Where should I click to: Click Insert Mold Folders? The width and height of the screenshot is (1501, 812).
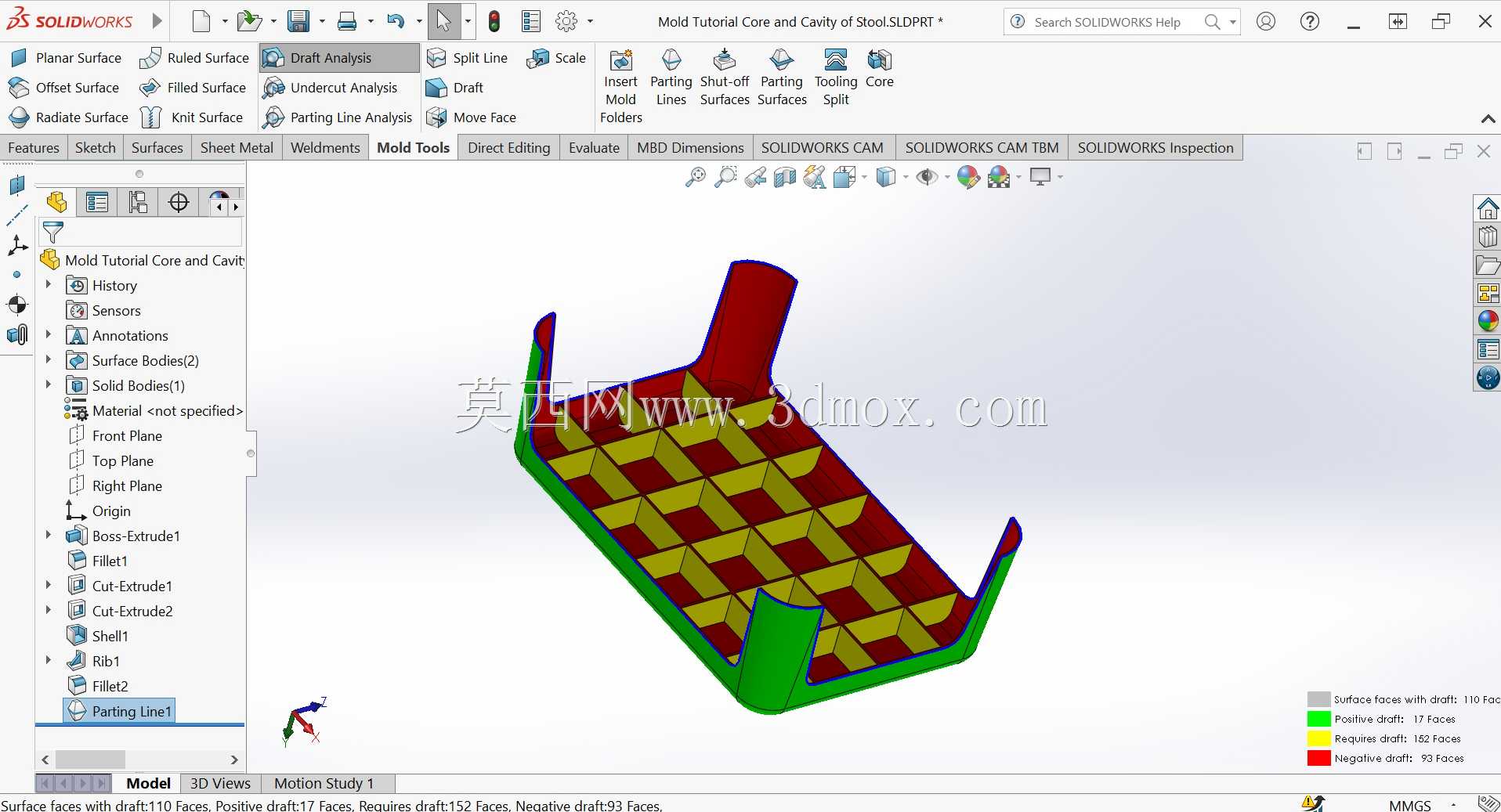coord(621,86)
